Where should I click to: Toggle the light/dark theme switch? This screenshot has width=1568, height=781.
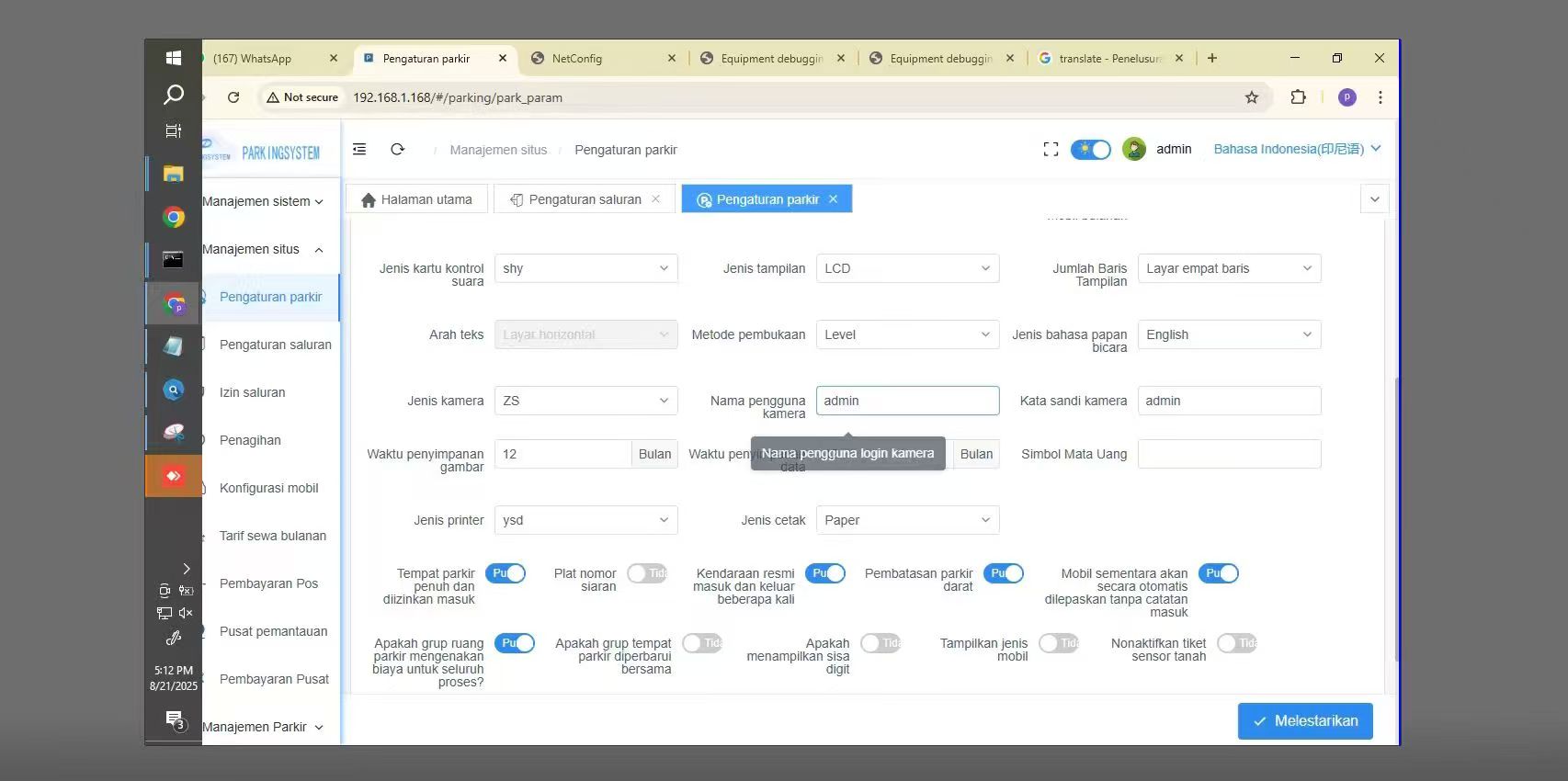(1090, 149)
